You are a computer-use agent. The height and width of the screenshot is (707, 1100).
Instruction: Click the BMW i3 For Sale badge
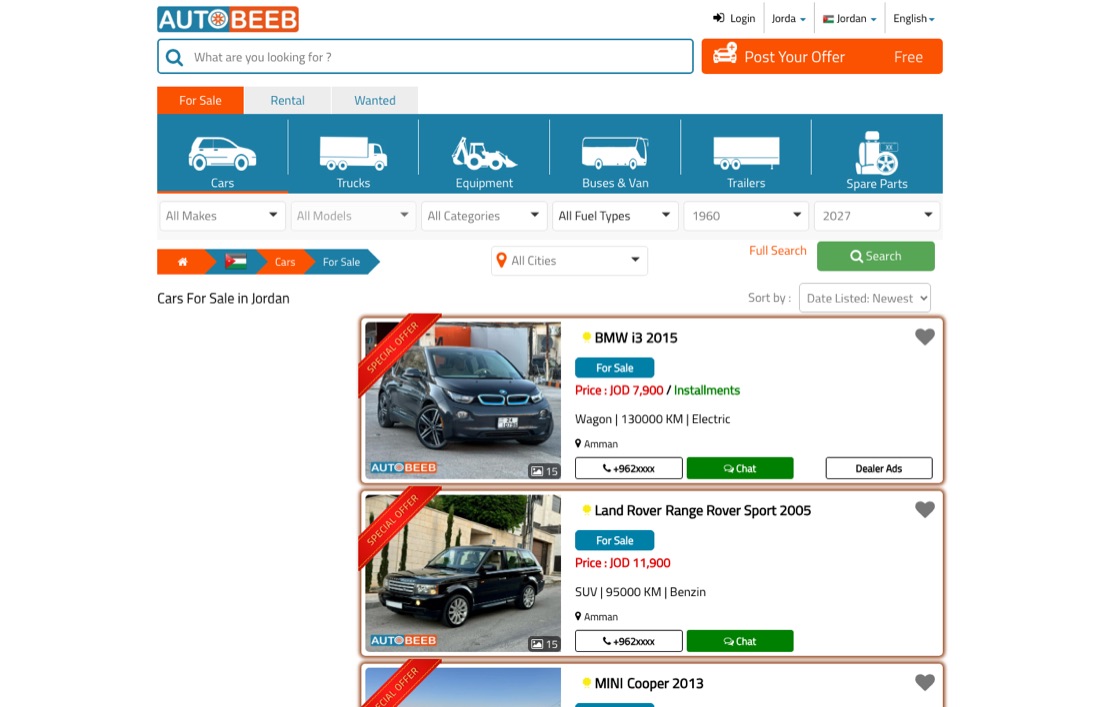[615, 368]
